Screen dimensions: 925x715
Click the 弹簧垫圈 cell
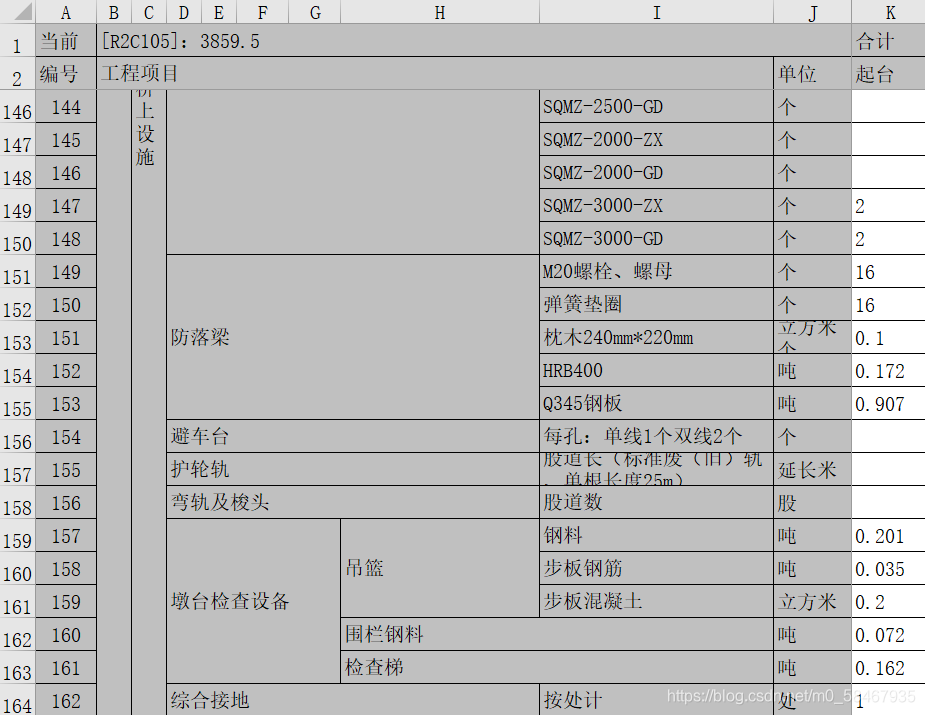(x=657, y=305)
